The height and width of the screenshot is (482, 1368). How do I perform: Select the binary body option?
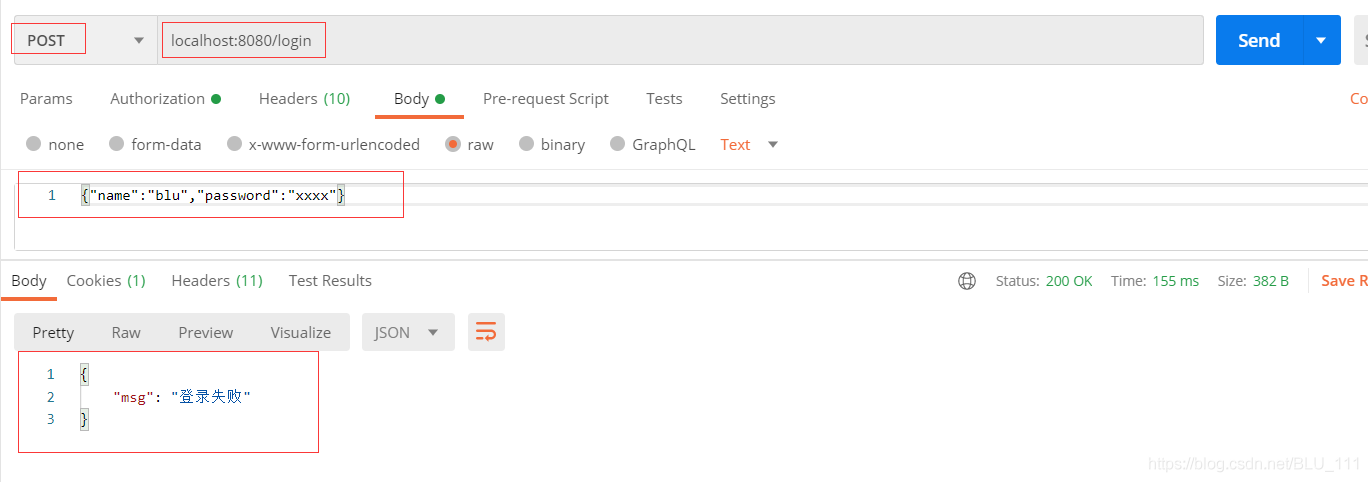click(x=552, y=144)
